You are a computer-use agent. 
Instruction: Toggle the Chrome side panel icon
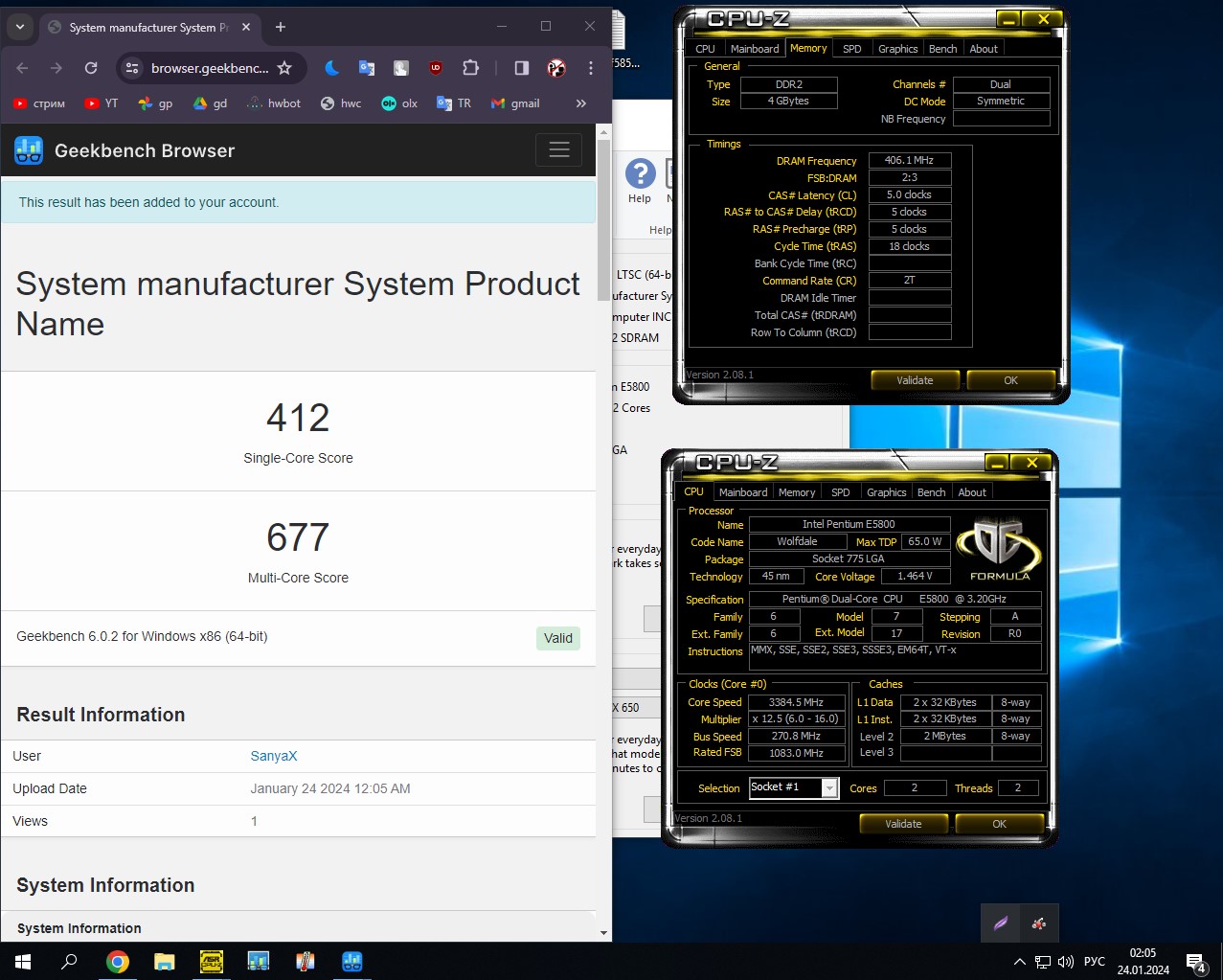[522, 68]
